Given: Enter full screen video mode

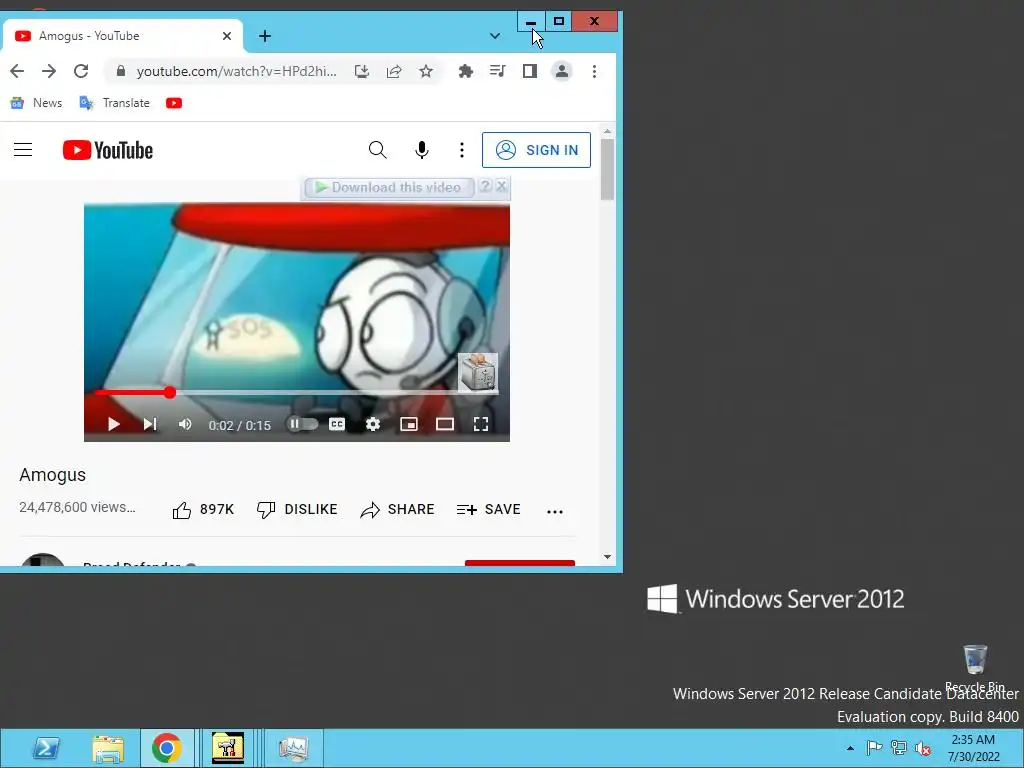Looking at the screenshot, I should pos(481,424).
